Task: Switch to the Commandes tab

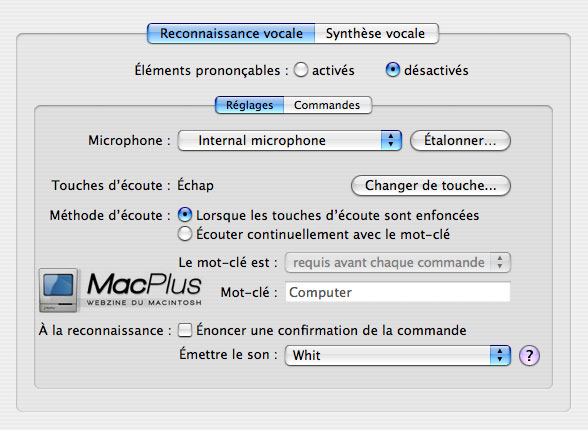Action: pos(327,105)
